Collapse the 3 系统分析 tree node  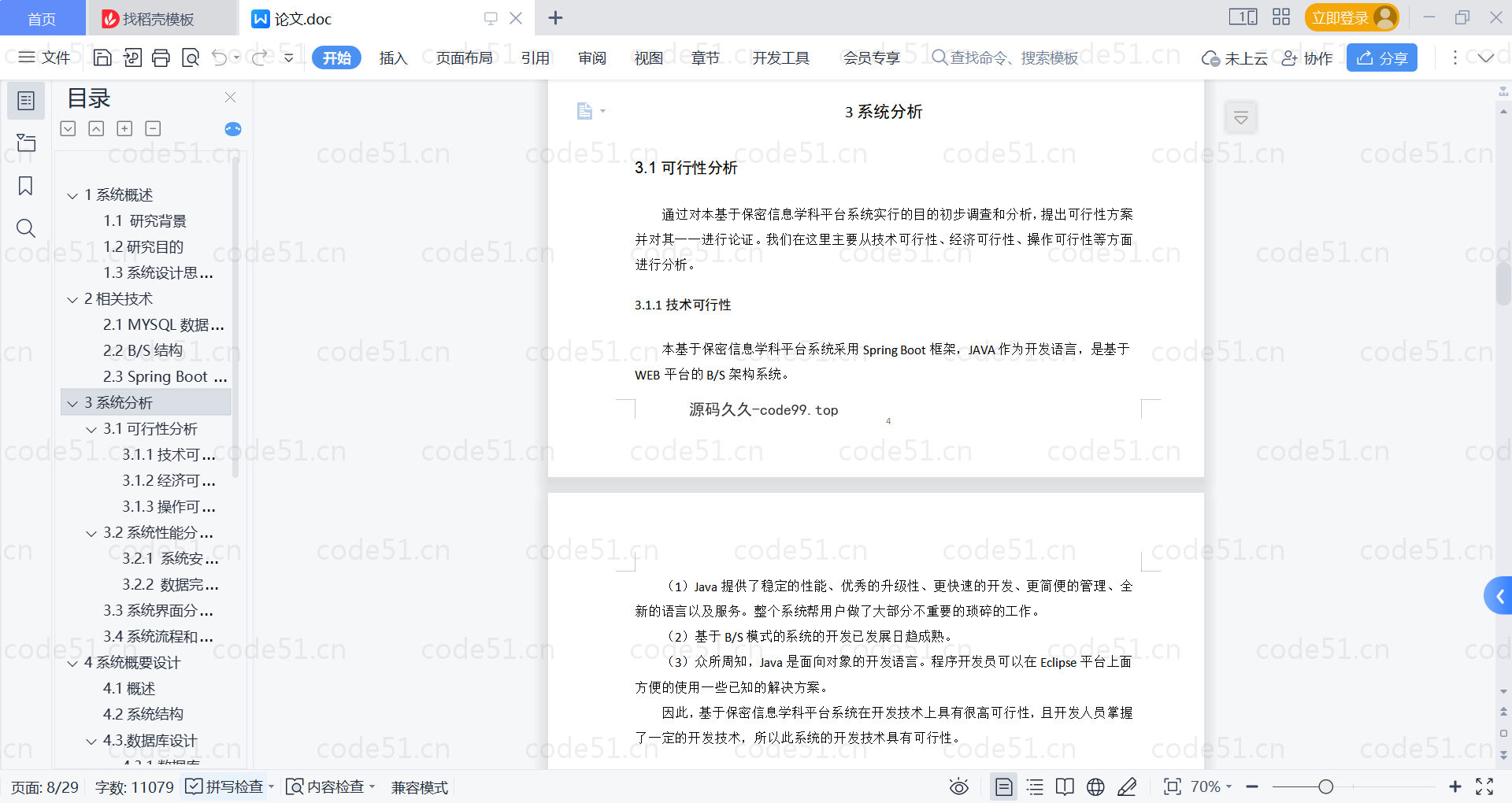tap(72, 404)
